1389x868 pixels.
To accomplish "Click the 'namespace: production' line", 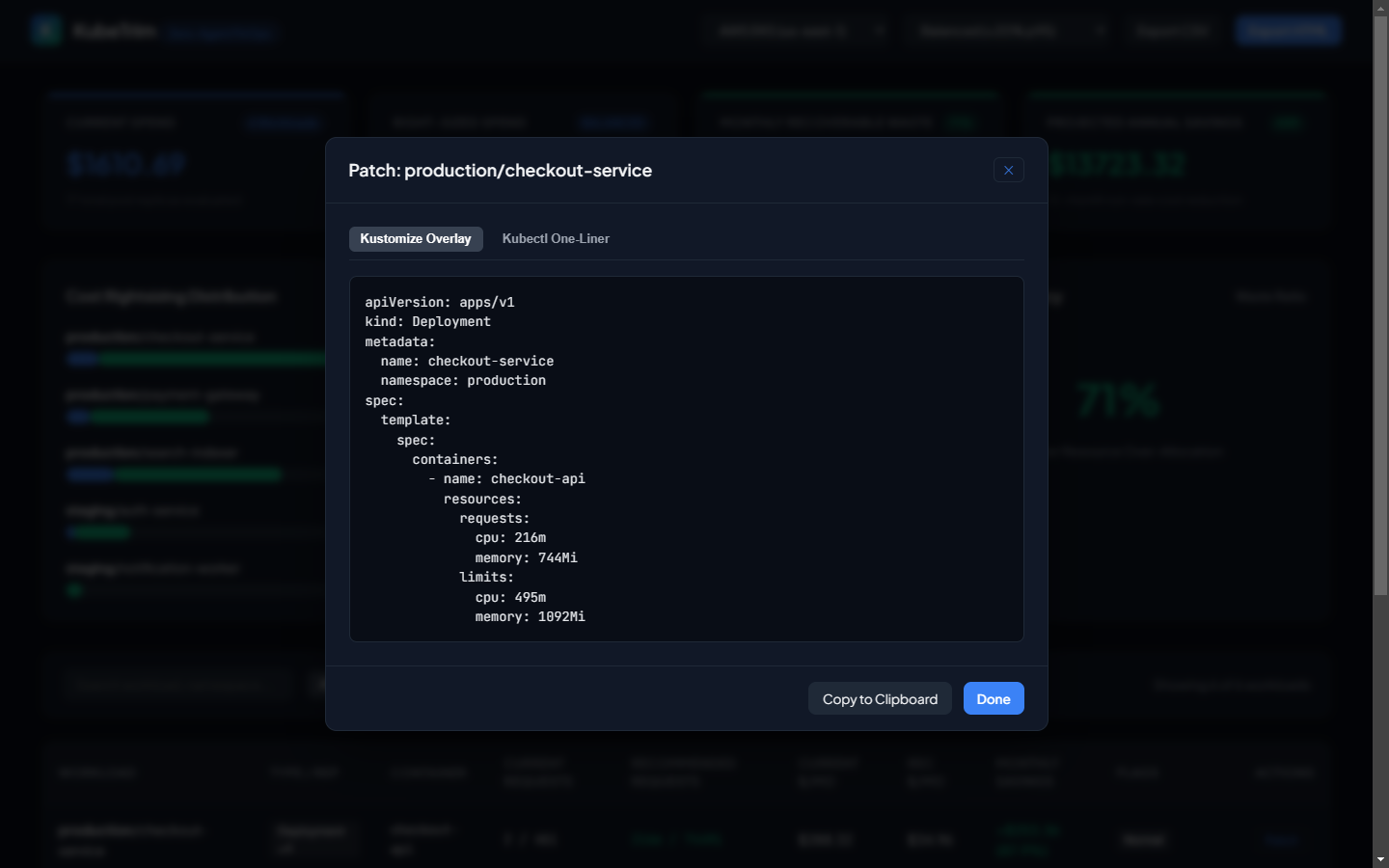I will [463, 380].
